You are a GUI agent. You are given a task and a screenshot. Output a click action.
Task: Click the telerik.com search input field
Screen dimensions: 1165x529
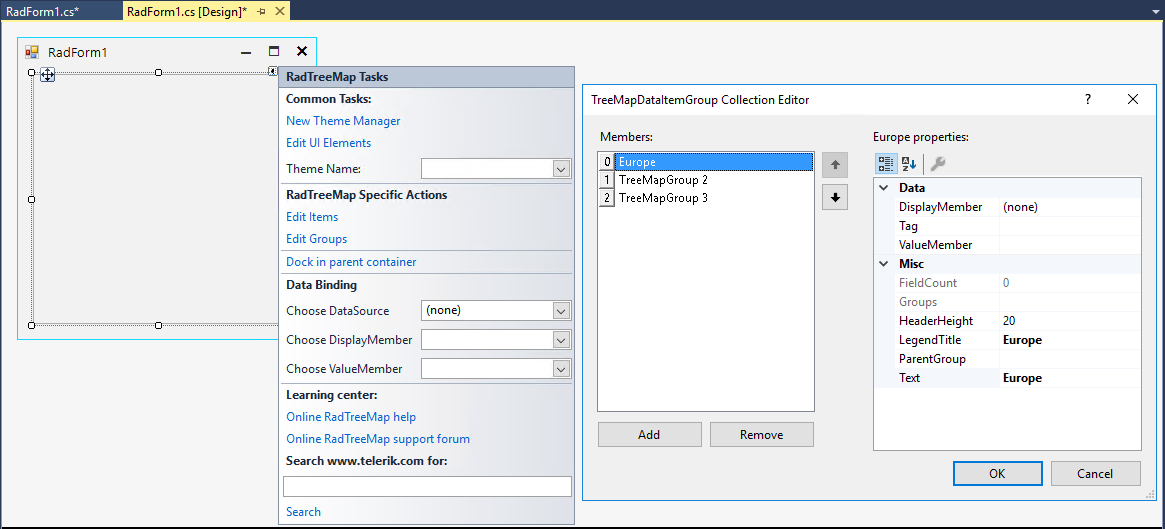coord(427,487)
